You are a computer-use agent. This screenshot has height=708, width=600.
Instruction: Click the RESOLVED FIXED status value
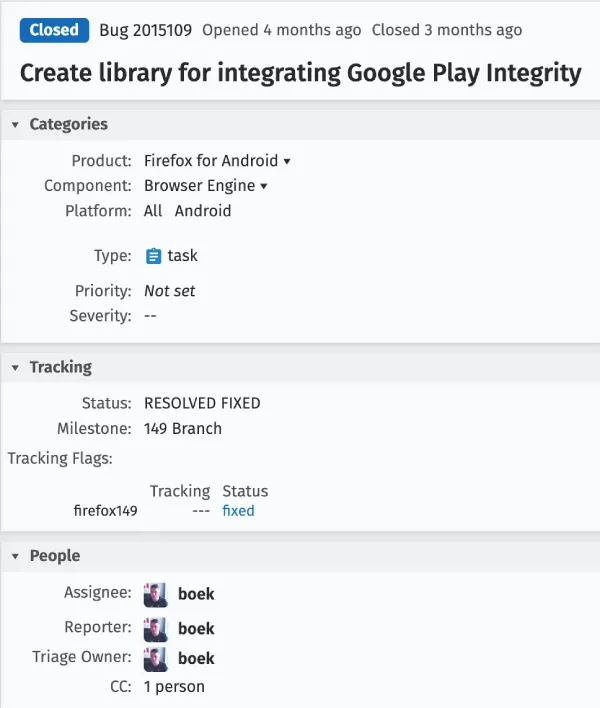202,403
